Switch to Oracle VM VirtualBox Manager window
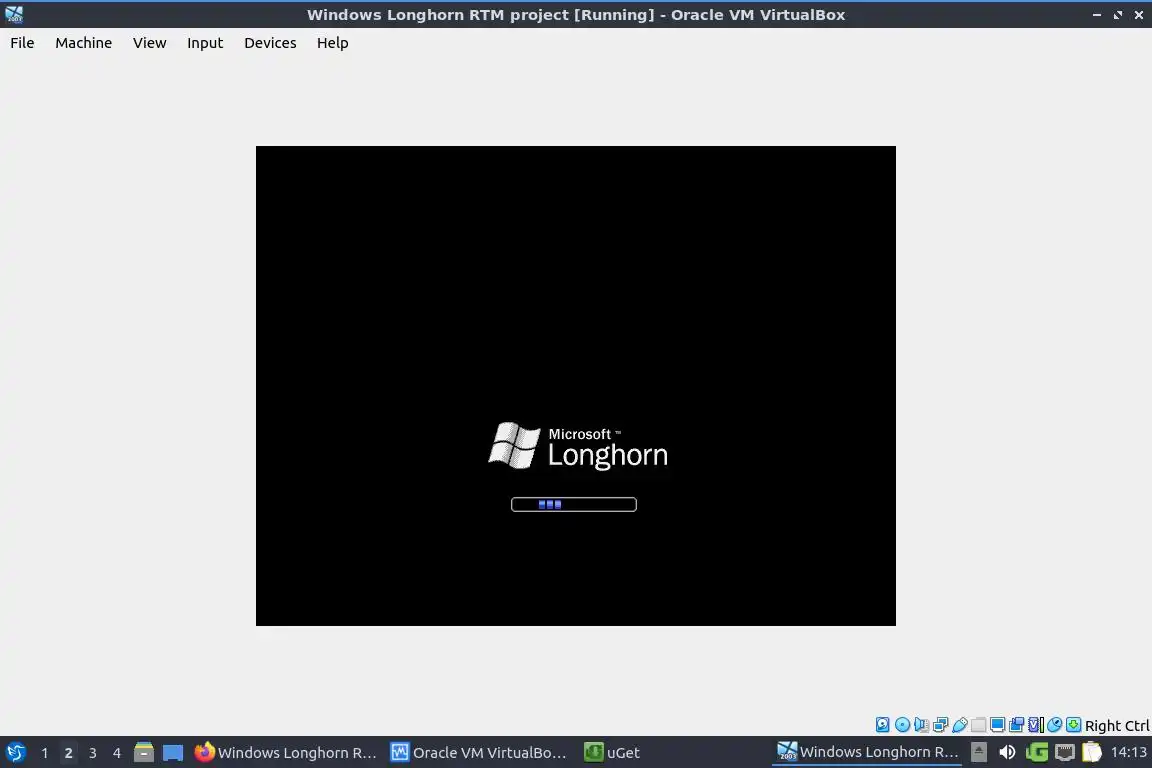 tap(478, 752)
